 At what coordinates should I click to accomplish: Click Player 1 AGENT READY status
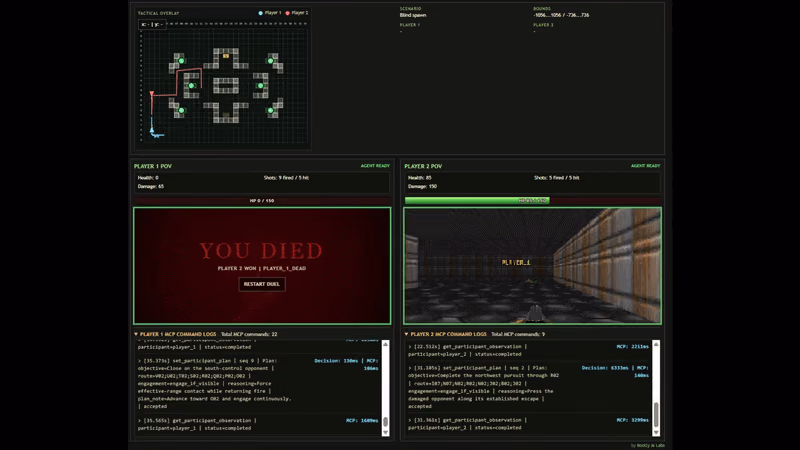point(375,166)
